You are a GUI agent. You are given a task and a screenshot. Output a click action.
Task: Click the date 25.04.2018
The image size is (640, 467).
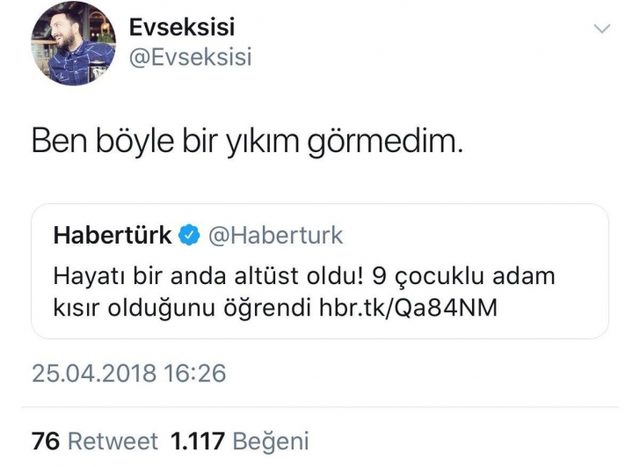coord(94,374)
